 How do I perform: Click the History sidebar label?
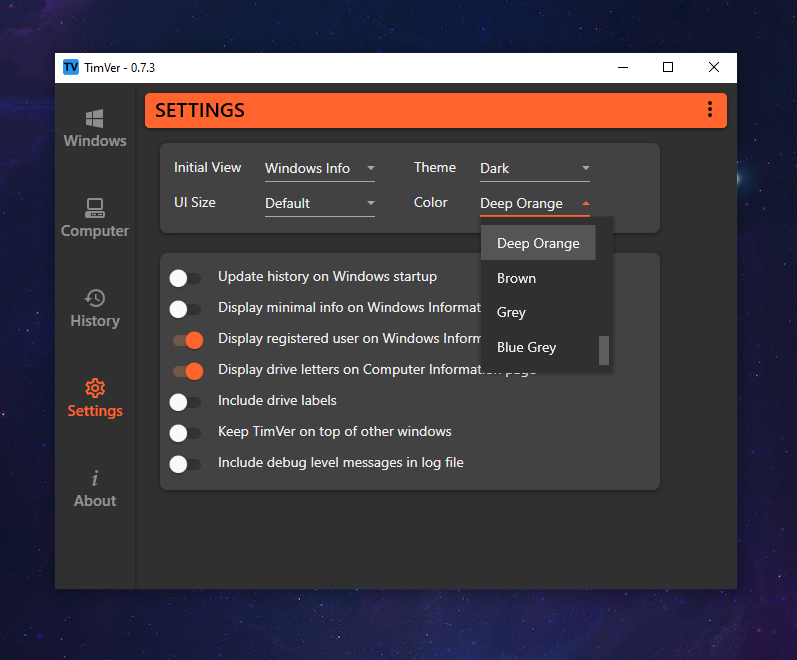pyautogui.click(x=95, y=321)
